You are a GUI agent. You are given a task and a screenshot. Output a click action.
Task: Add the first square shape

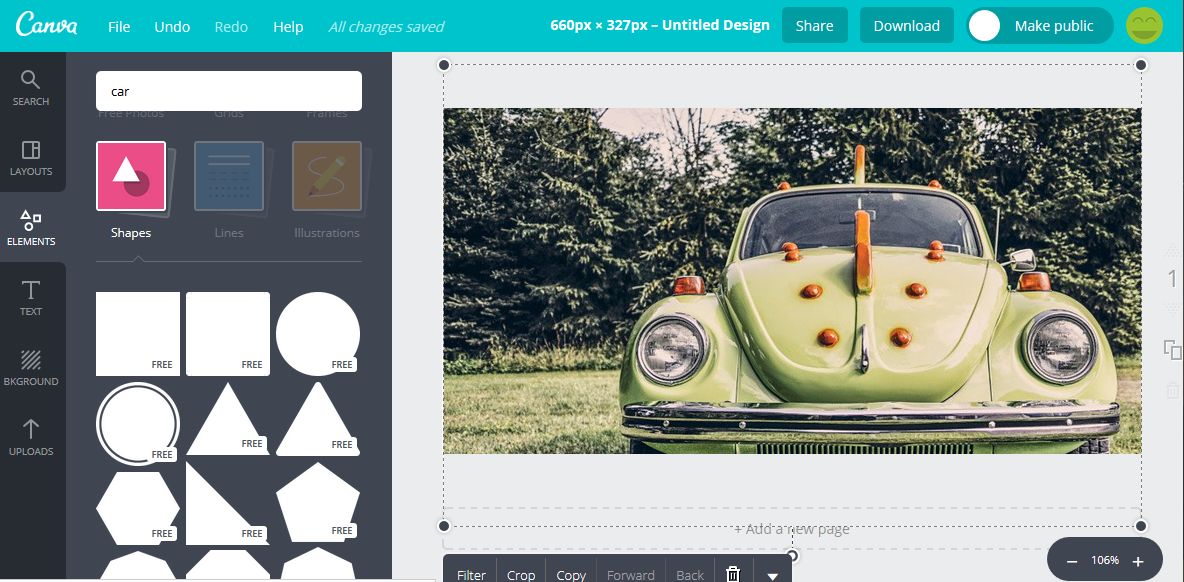(x=137, y=334)
